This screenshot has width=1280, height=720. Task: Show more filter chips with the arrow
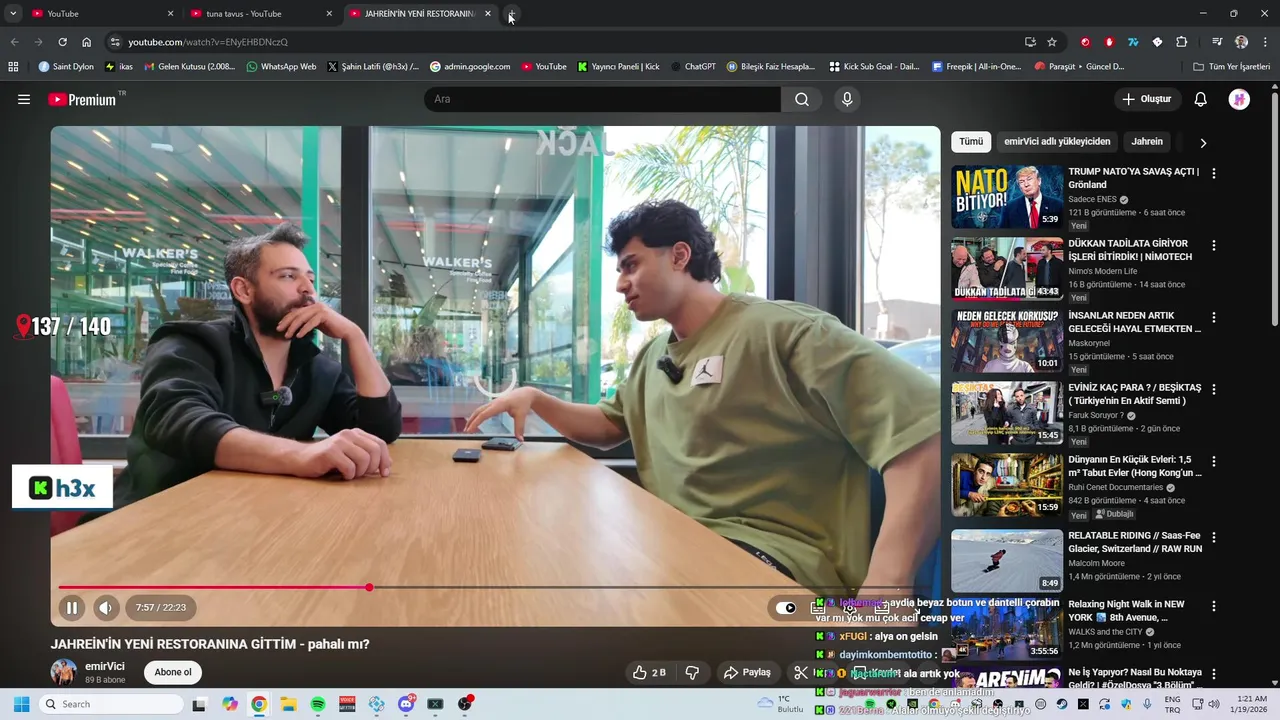[x=1203, y=143]
